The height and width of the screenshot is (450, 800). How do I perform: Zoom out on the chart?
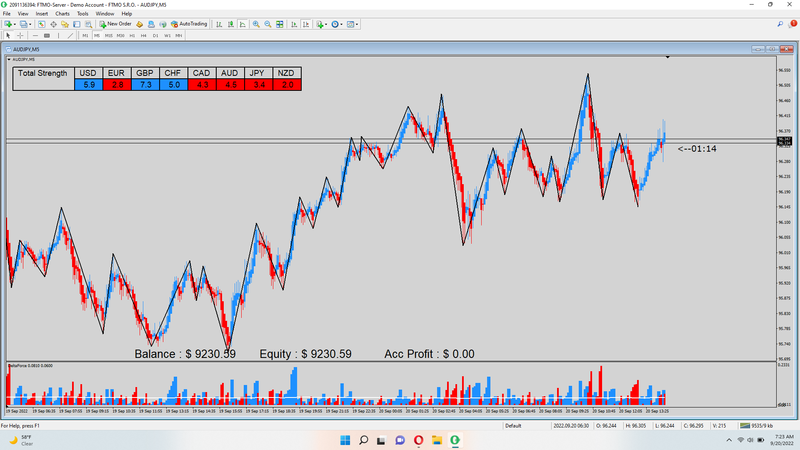(x=268, y=24)
